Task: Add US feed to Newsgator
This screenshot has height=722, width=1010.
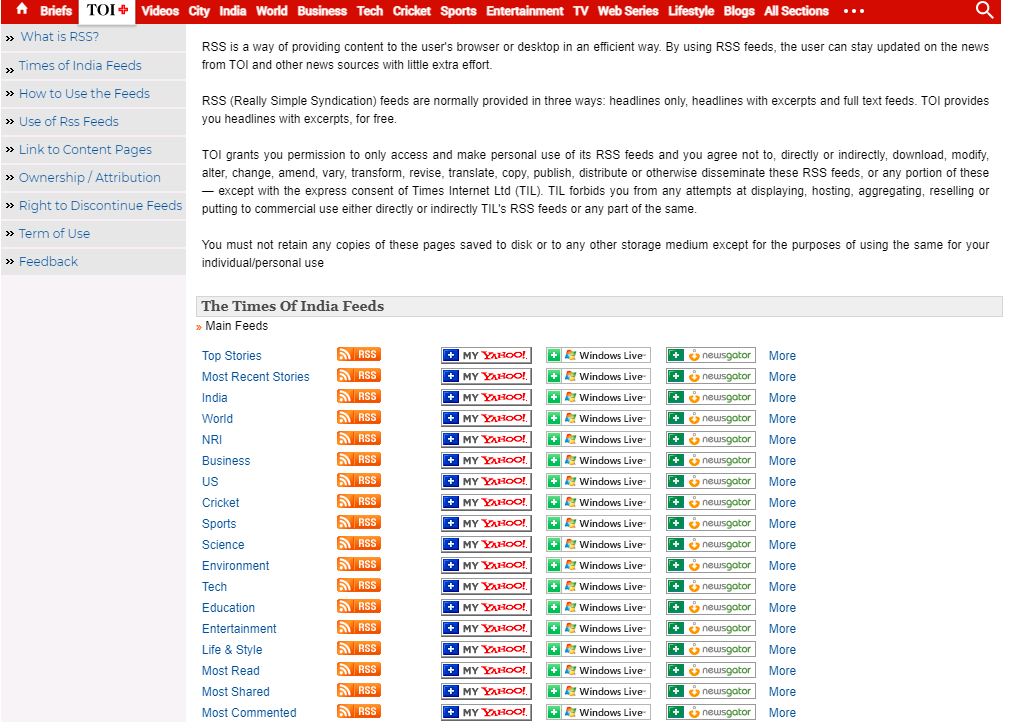Action: (711, 481)
